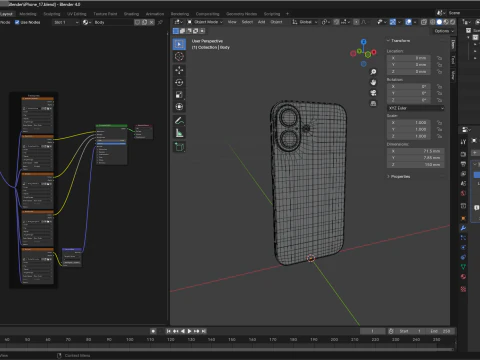Open the UV Editing workspace tab

[x=77, y=14]
